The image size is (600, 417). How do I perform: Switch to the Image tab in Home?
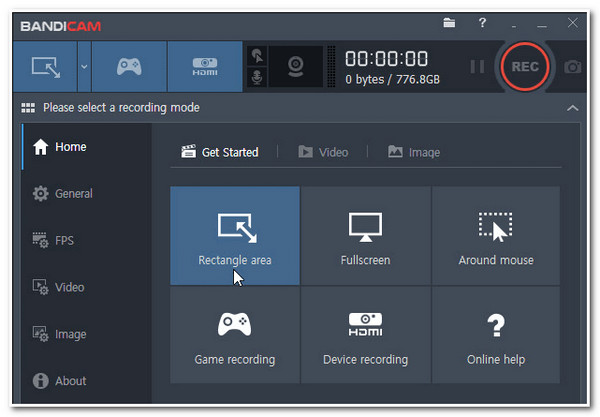tap(414, 152)
